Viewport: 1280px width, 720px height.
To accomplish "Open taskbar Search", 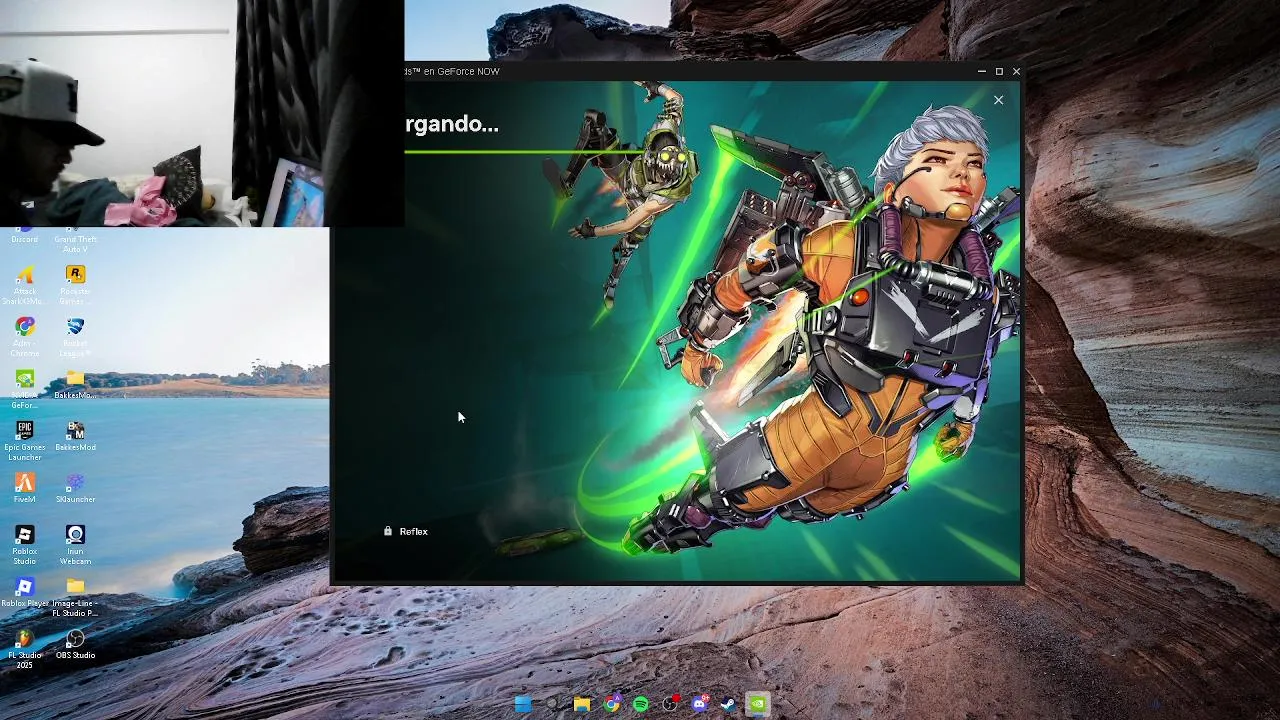I will point(552,704).
